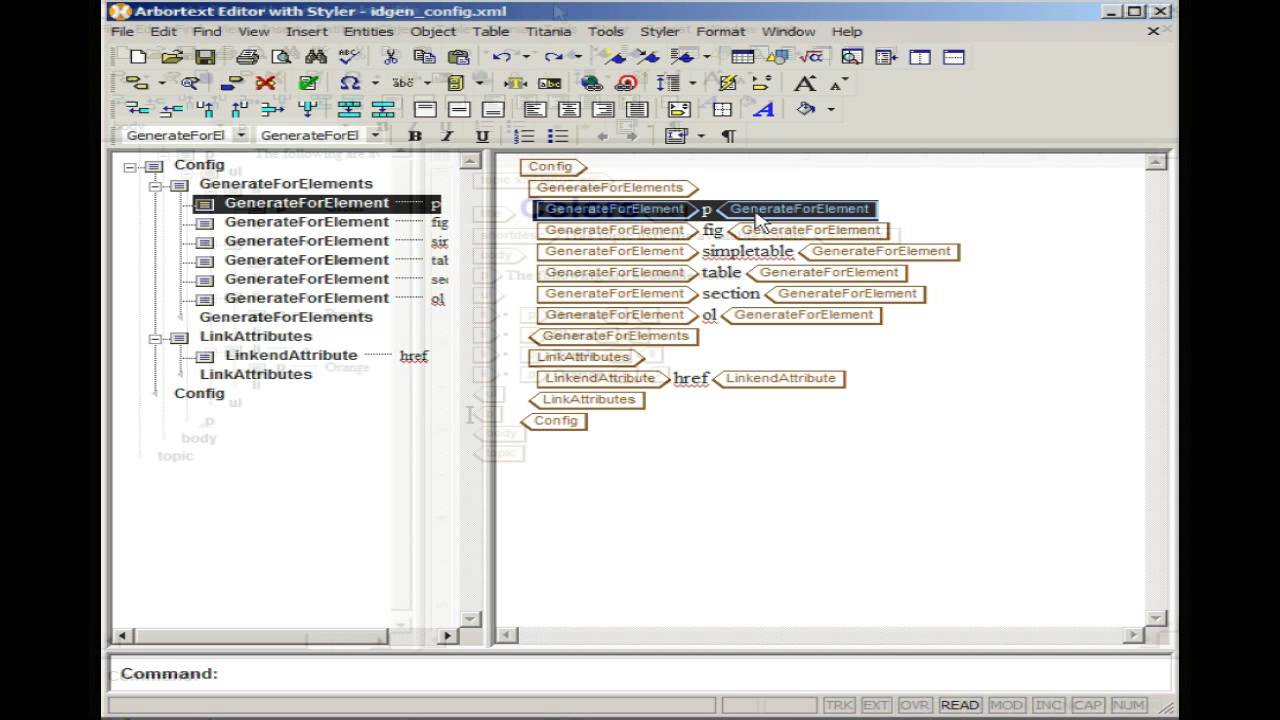Open the Undo history dropdown arrow
Screen dimensions: 1280x720
[x=526, y=57]
